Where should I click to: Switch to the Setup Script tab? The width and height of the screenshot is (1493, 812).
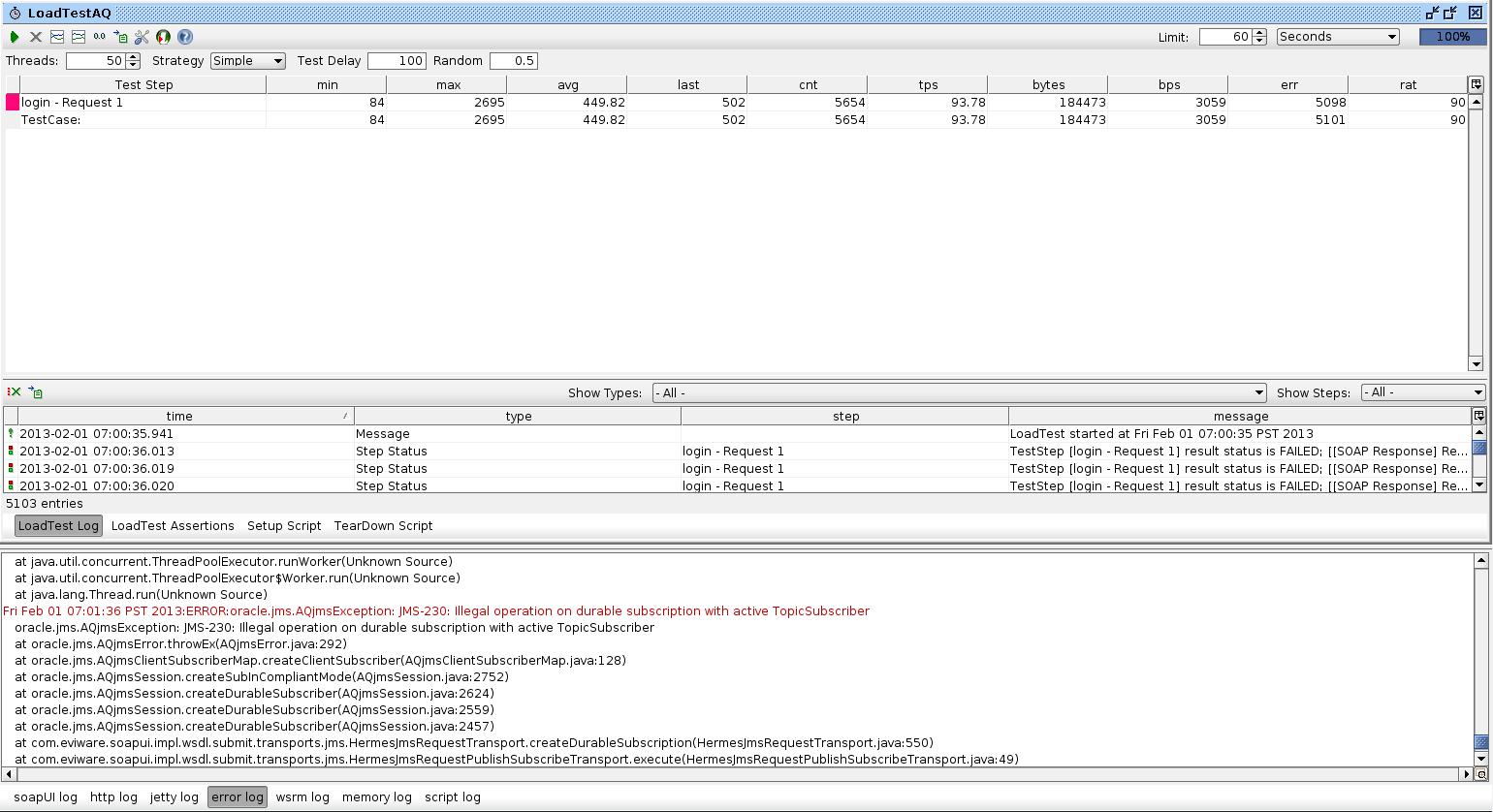(284, 525)
